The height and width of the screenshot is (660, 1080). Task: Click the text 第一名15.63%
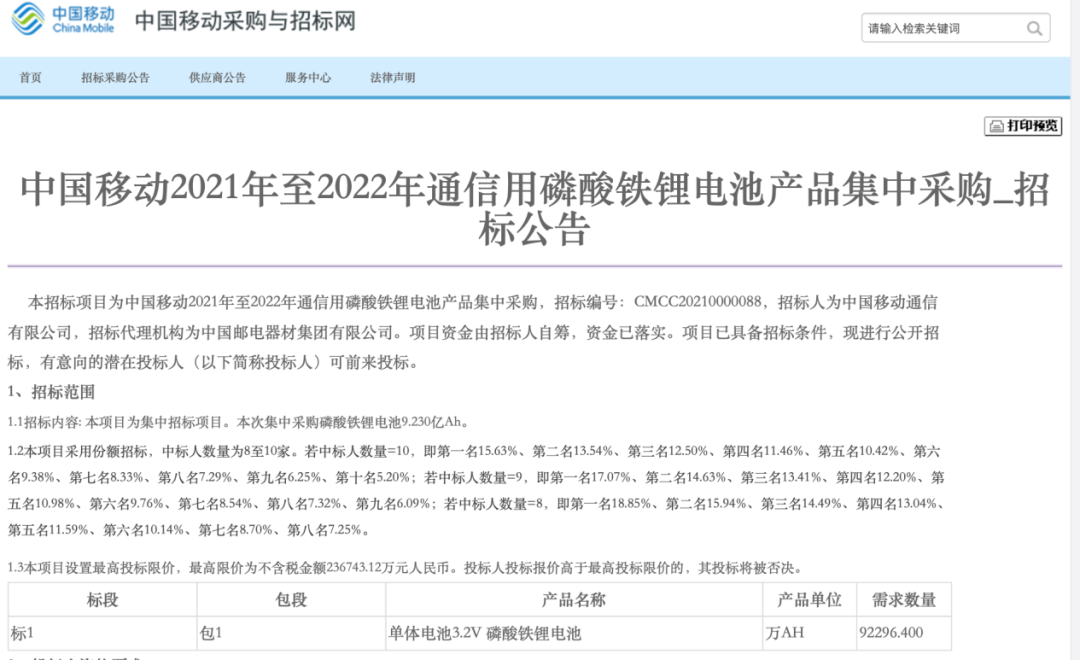coord(477,451)
